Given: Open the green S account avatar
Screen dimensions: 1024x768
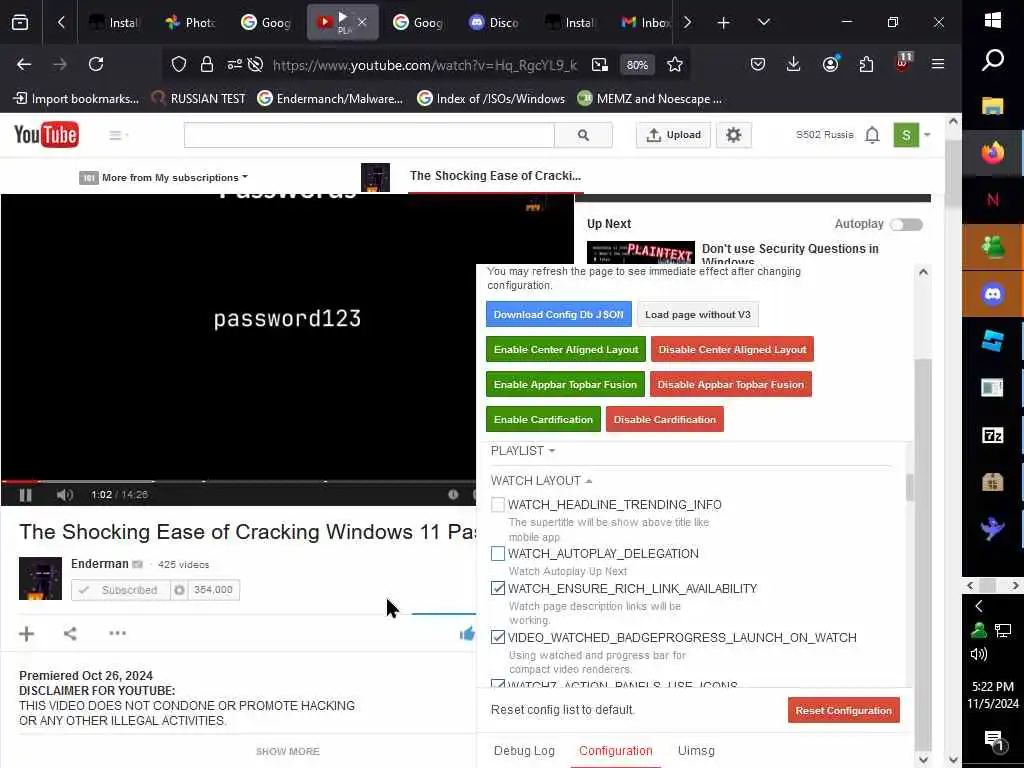Looking at the screenshot, I should tap(906, 135).
